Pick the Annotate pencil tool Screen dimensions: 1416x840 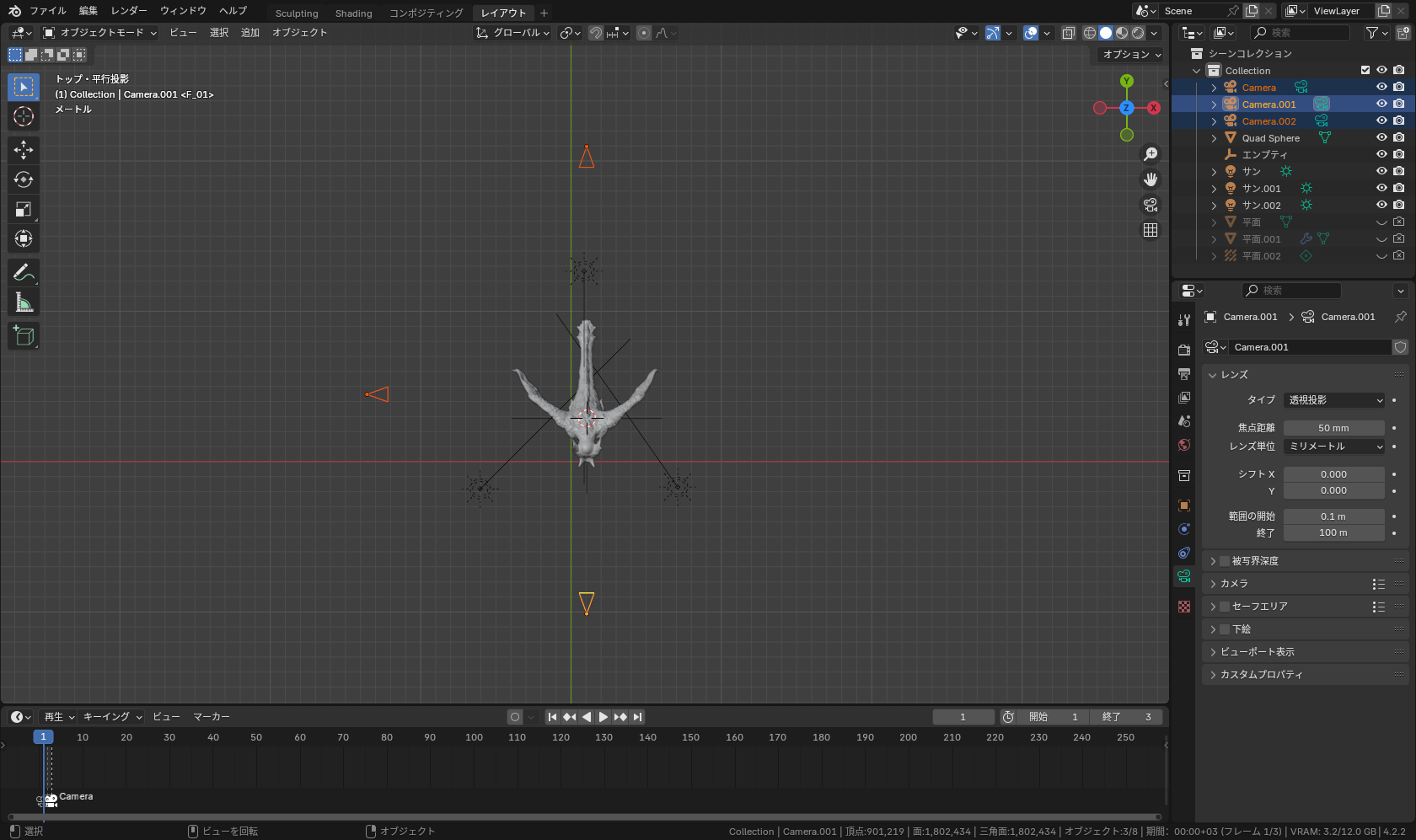pos(24,272)
